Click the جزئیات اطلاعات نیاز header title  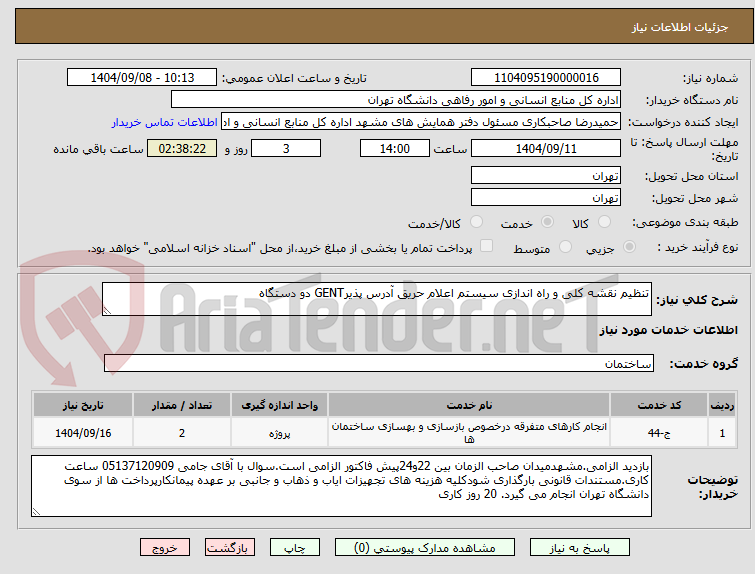680,27
